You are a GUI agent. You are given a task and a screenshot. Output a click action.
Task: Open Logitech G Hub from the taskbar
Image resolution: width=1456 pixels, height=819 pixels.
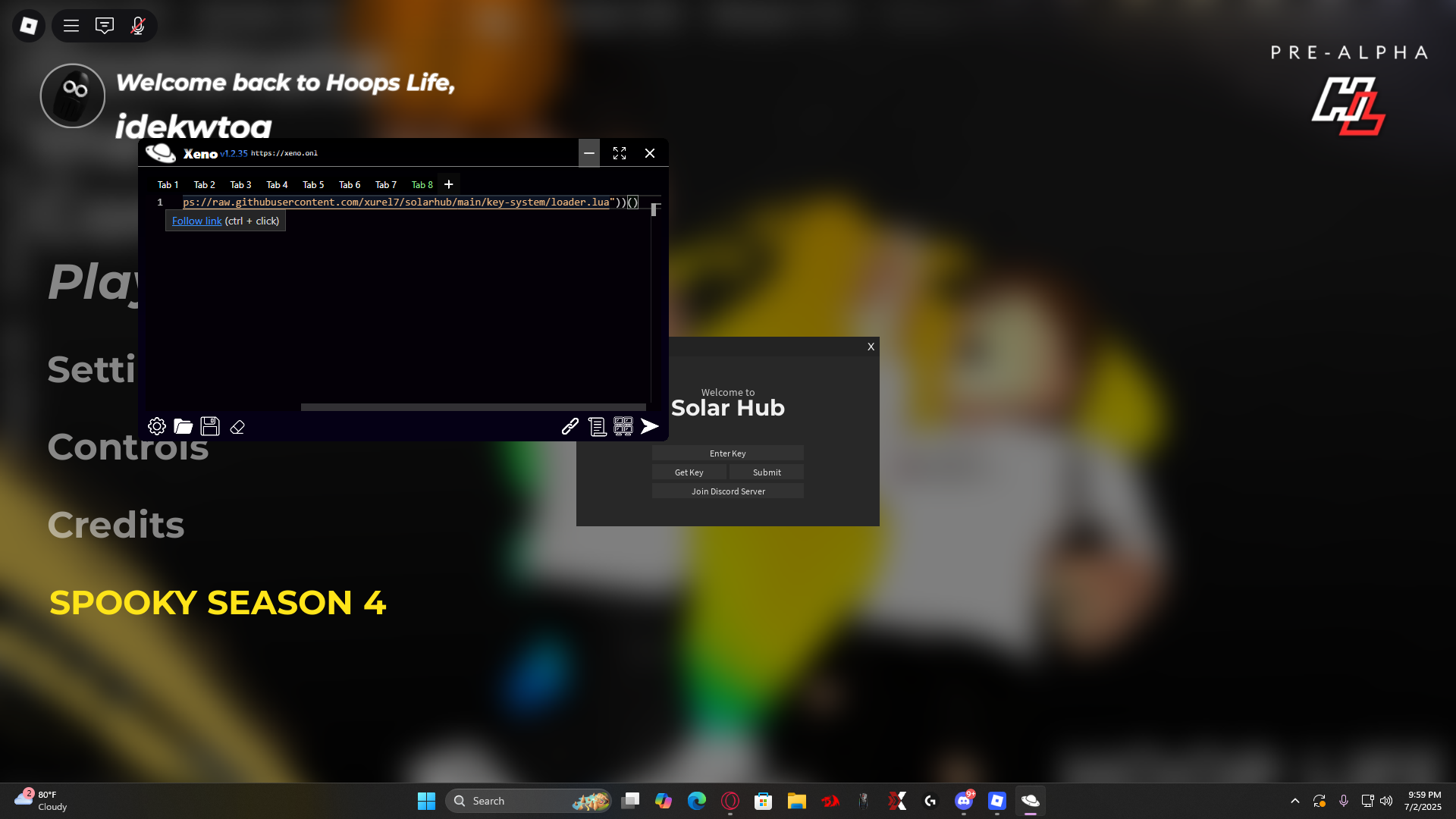[930, 801]
